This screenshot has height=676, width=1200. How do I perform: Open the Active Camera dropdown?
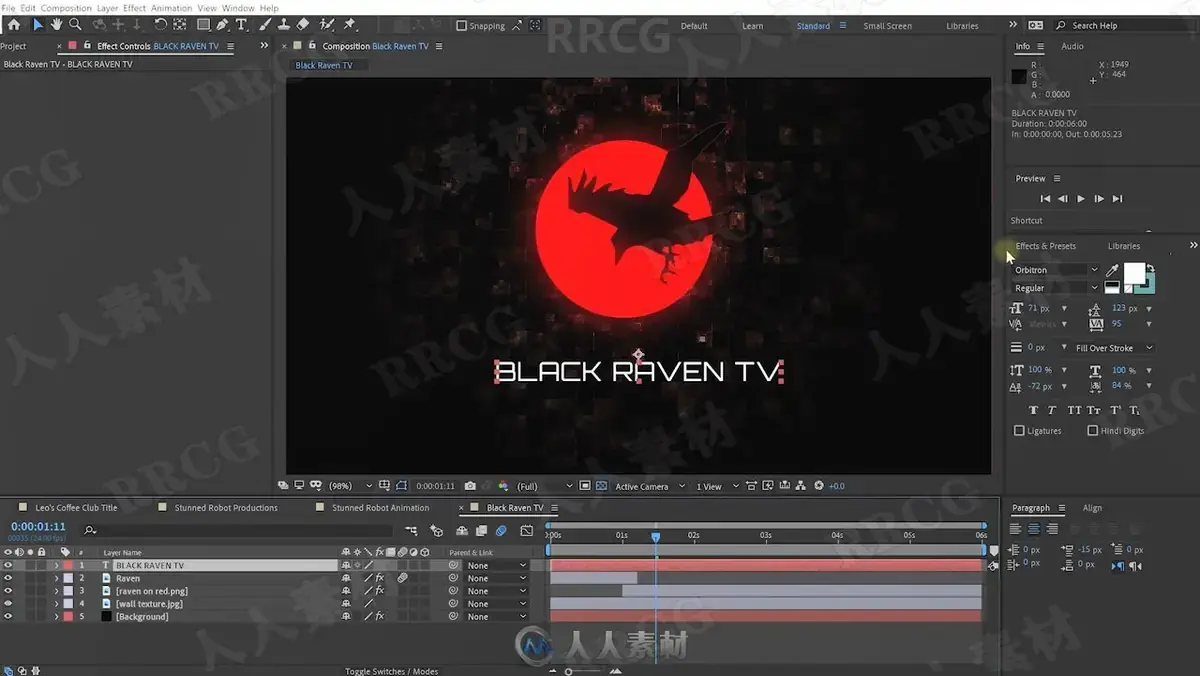click(650, 486)
